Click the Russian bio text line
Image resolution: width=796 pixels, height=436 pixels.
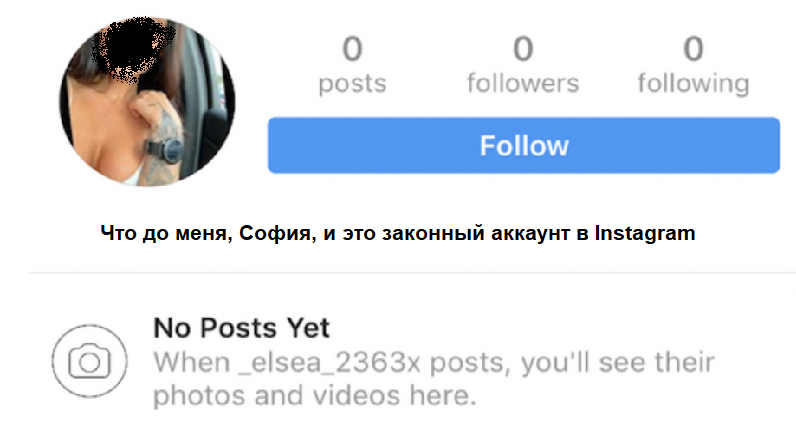click(x=397, y=233)
